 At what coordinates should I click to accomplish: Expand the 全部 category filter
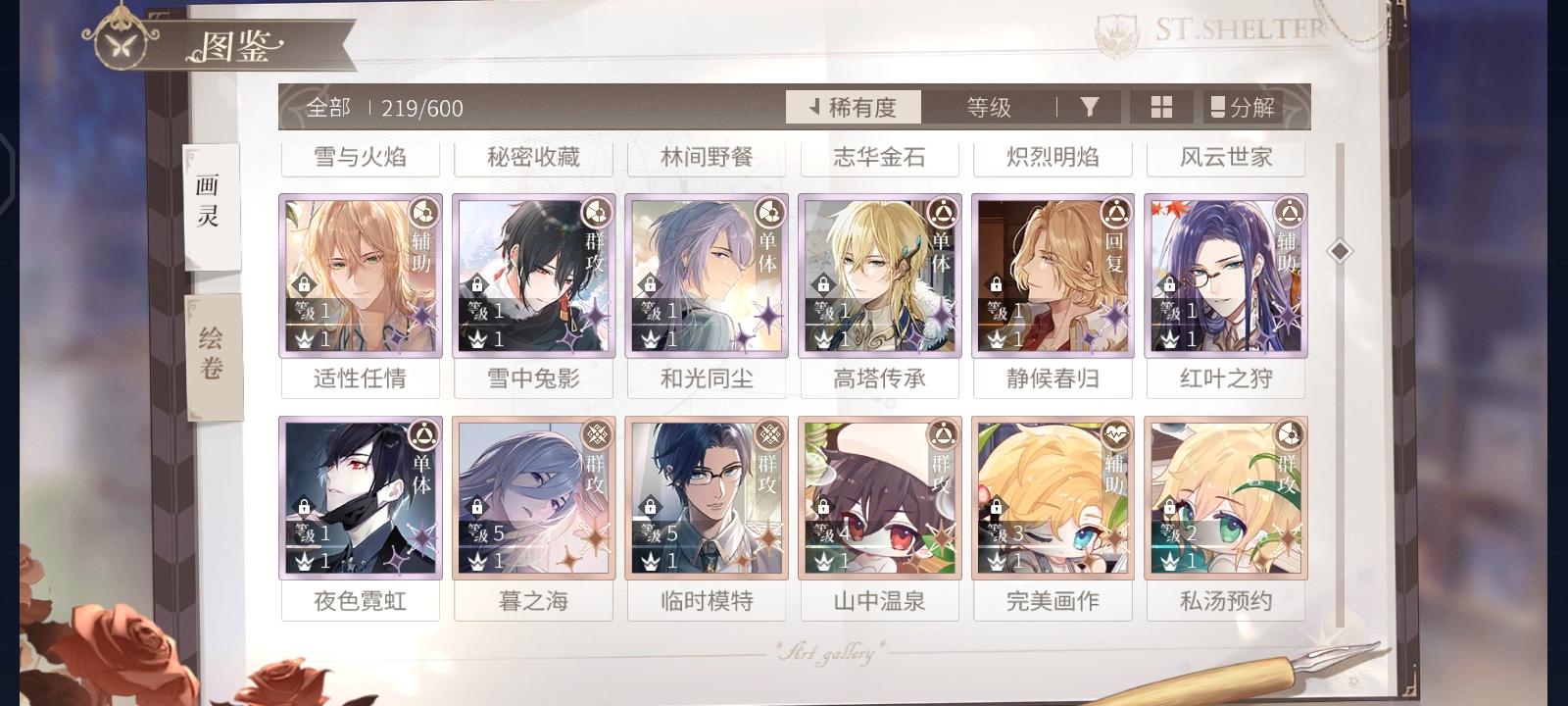327,108
